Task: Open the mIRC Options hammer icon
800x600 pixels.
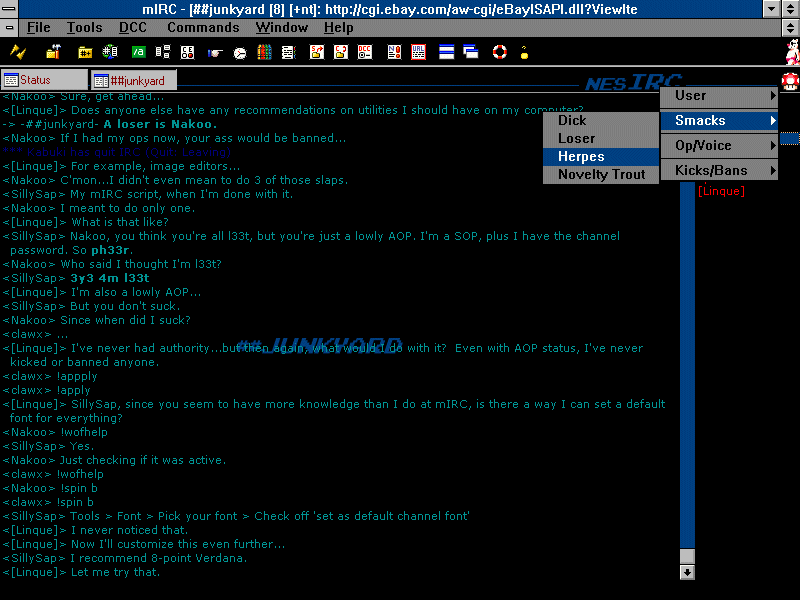Action: pos(53,52)
